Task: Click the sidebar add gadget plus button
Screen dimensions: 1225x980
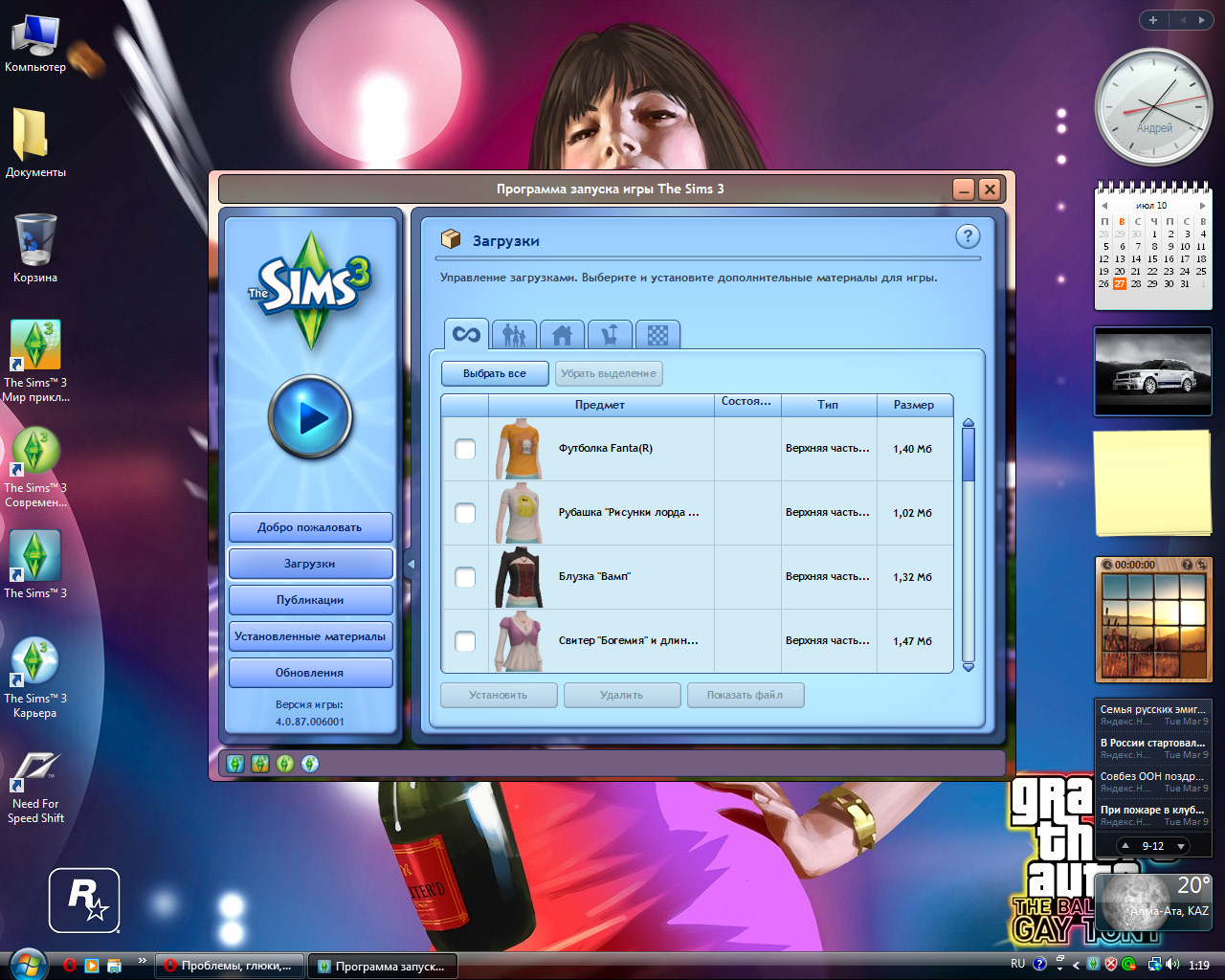Action: coord(1153,20)
